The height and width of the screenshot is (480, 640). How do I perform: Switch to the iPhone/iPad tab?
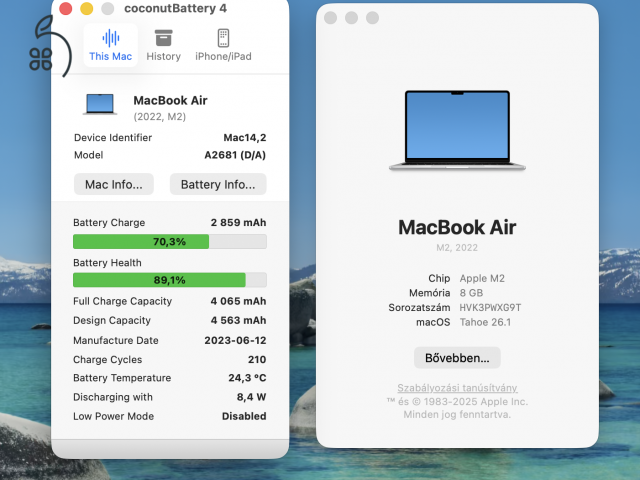(x=223, y=45)
